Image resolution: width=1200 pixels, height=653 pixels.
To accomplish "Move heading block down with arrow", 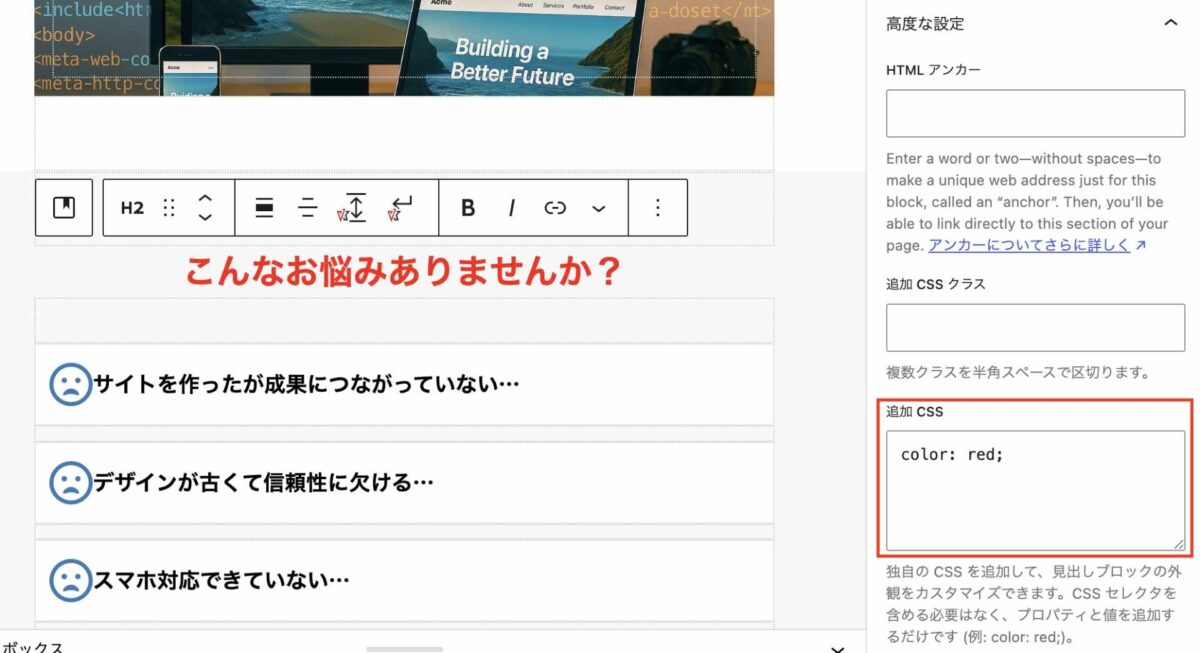I will (x=205, y=217).
